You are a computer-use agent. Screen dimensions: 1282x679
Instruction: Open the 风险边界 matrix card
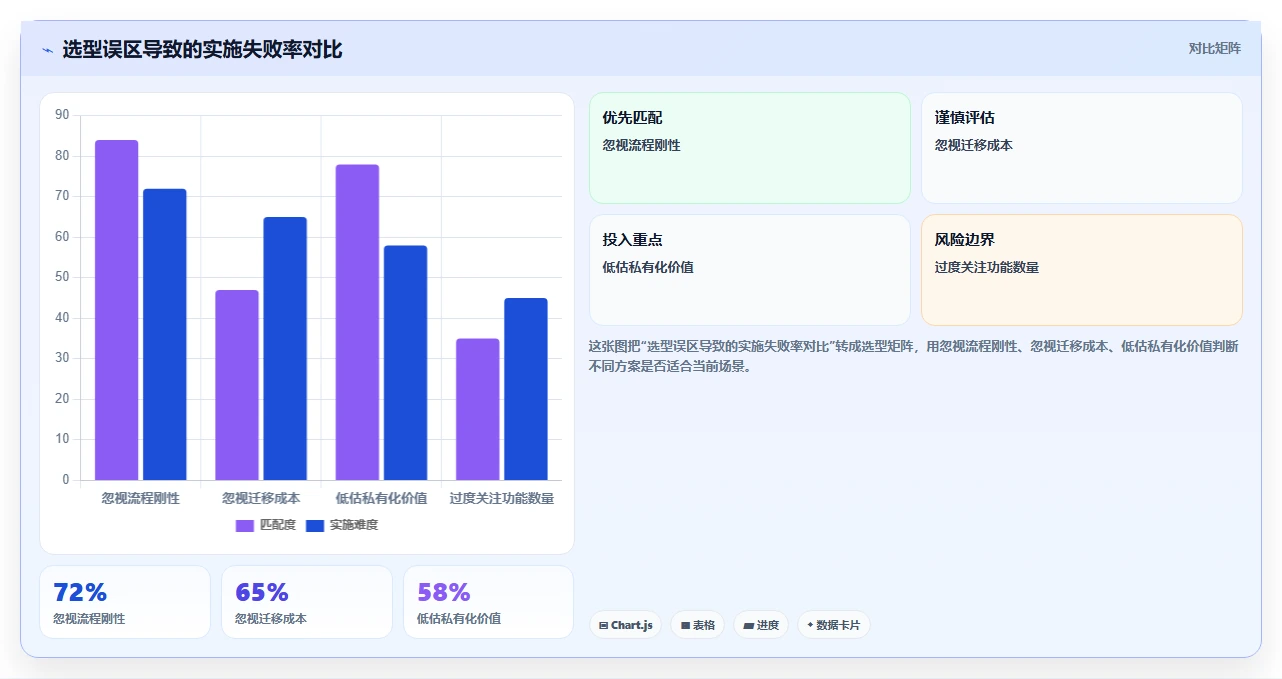1081,270
